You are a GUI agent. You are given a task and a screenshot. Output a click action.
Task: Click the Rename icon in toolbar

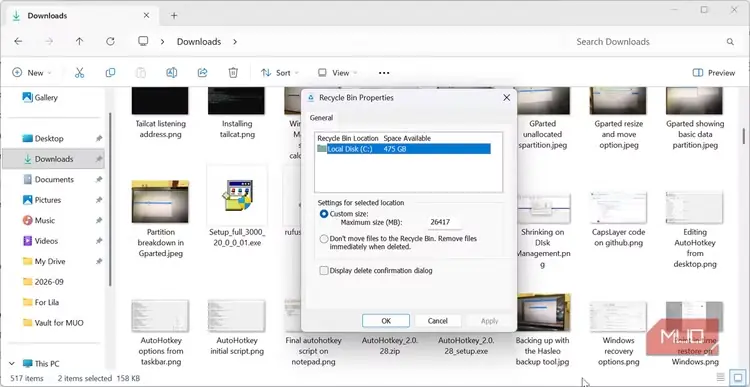171,73
